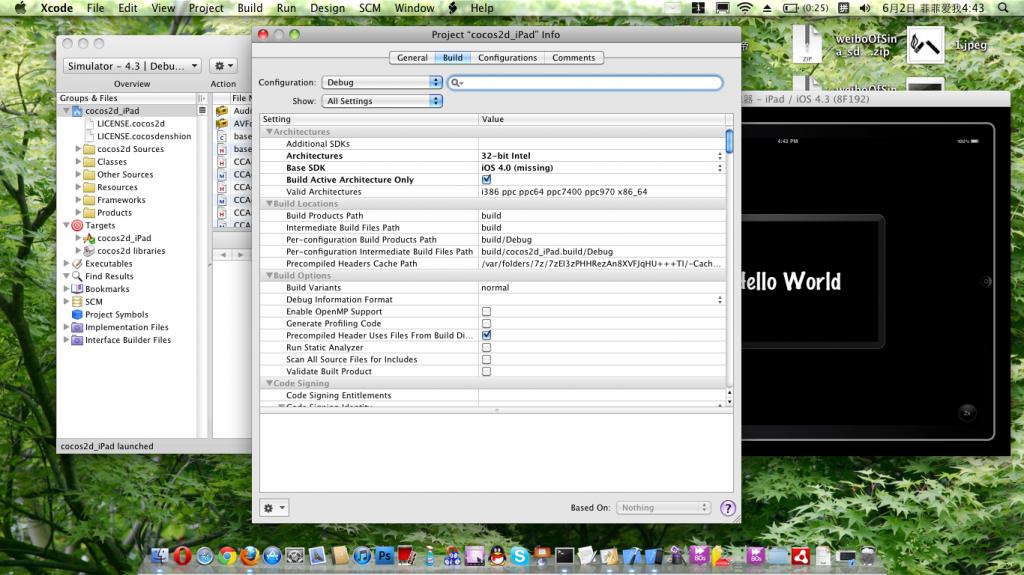The height and width of the screenshot is (575, 1024).
Task: Collapse the Build Locations section
Action: tap(269, 204)
